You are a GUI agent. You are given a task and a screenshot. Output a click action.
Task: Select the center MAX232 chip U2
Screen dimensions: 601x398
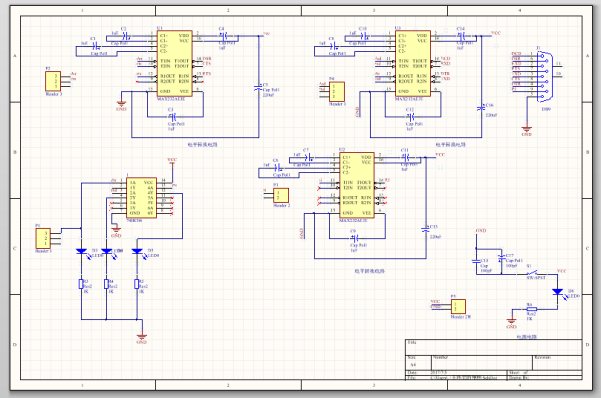pyautogui.click(x=356, y=185)
